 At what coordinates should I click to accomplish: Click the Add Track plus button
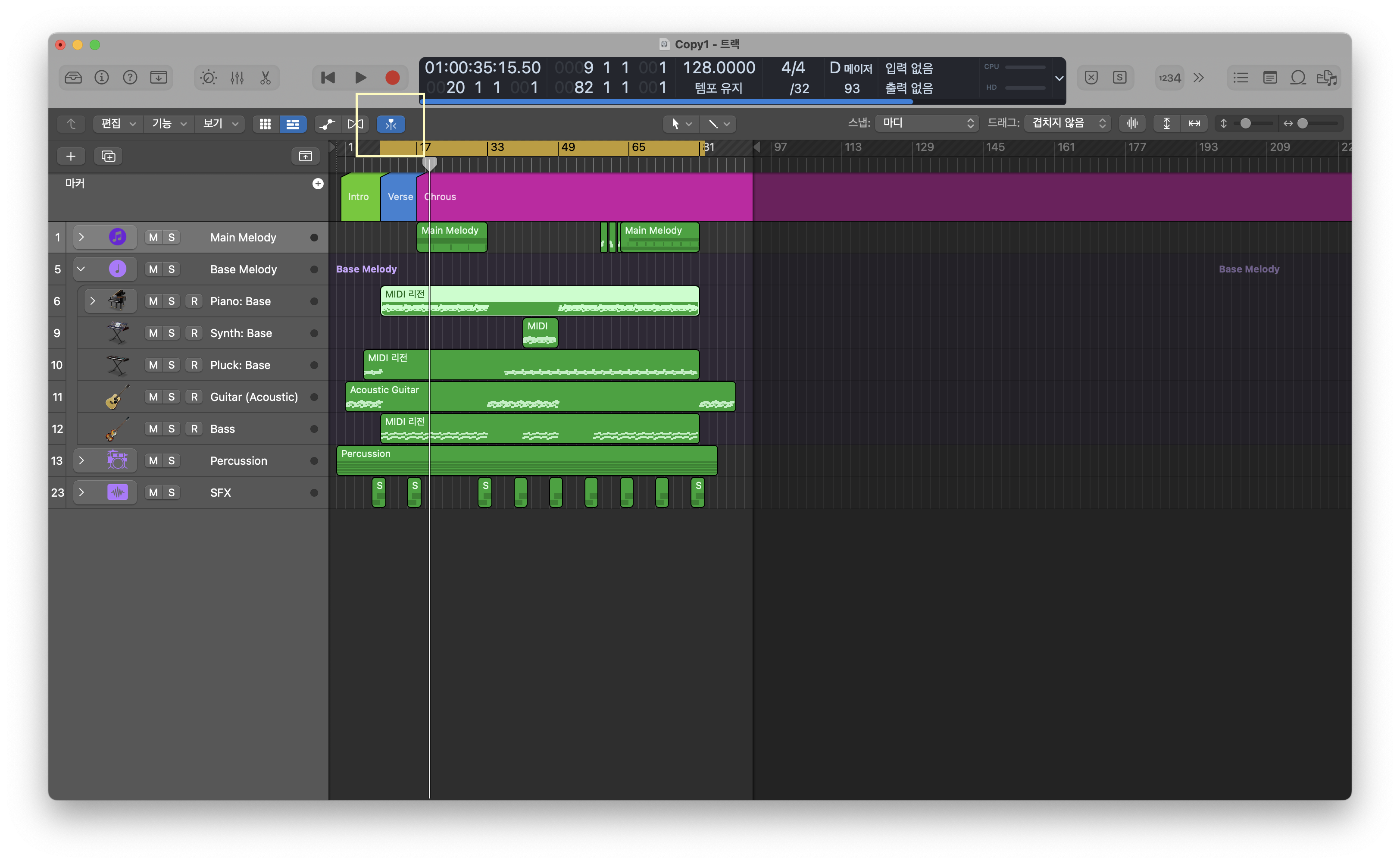pos(71,156)
